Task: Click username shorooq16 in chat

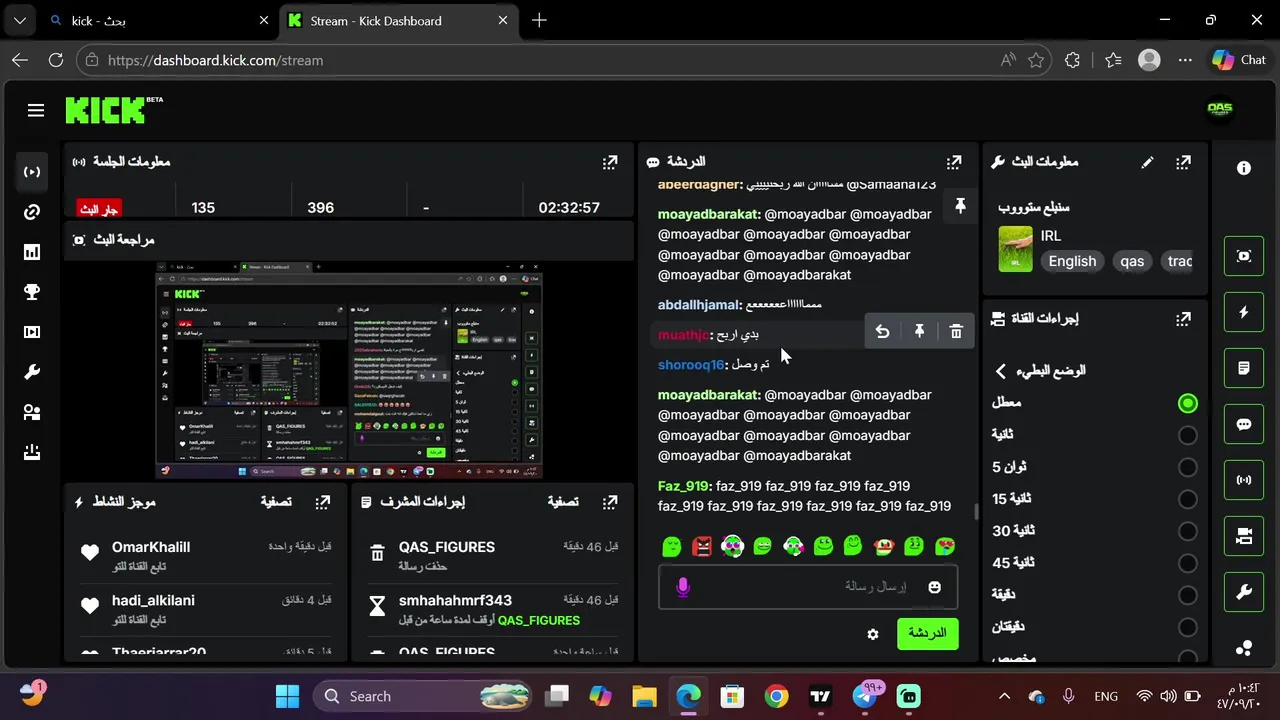Action: coord(691,365)
